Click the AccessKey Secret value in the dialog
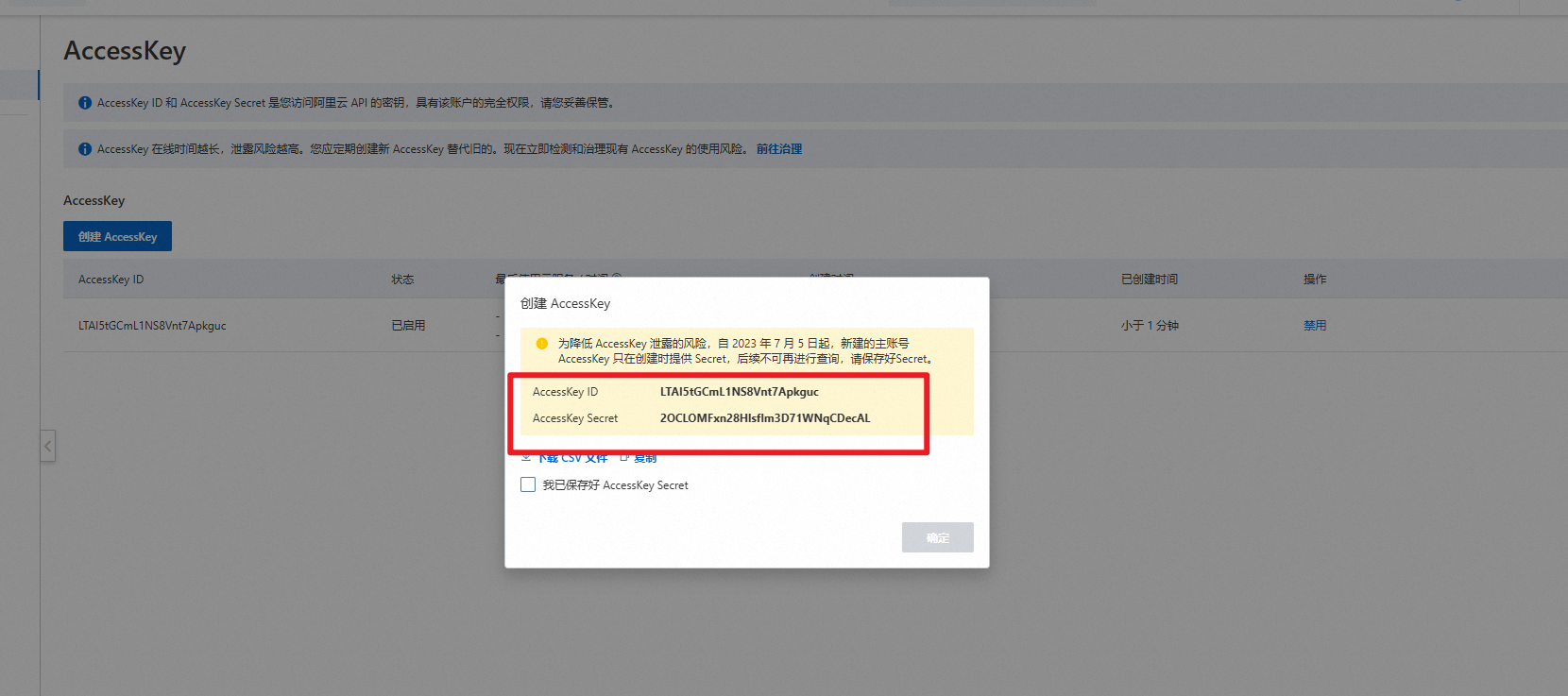 click(765, 418)
